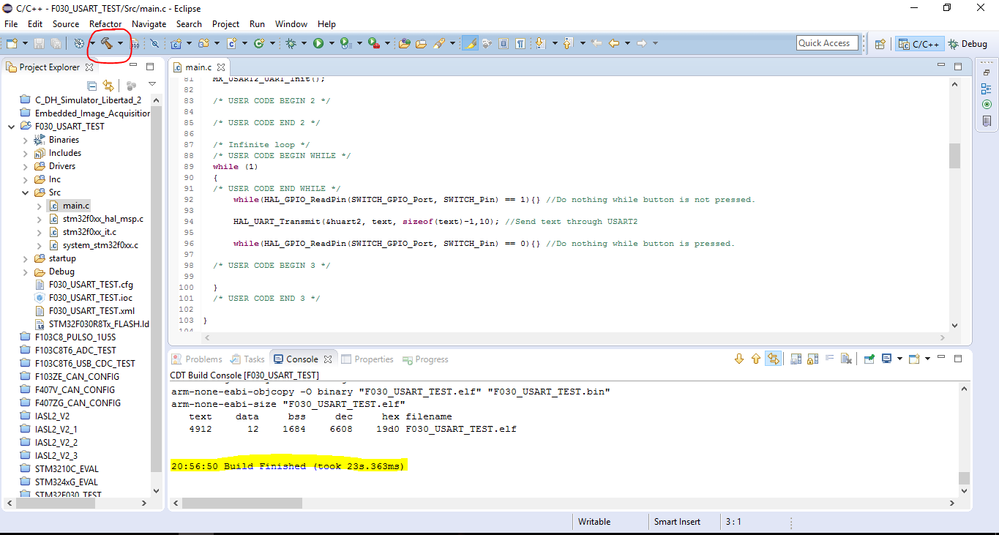Expand the Binaries tree node

point(25,140)
